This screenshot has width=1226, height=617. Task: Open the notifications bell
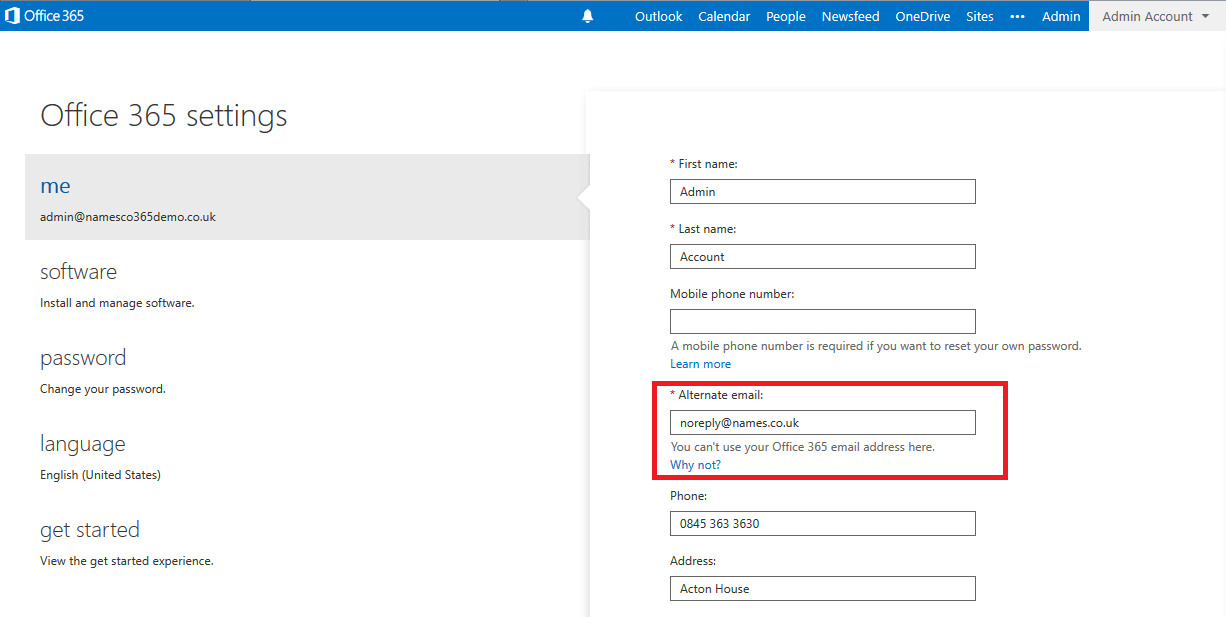coord(587,16)
